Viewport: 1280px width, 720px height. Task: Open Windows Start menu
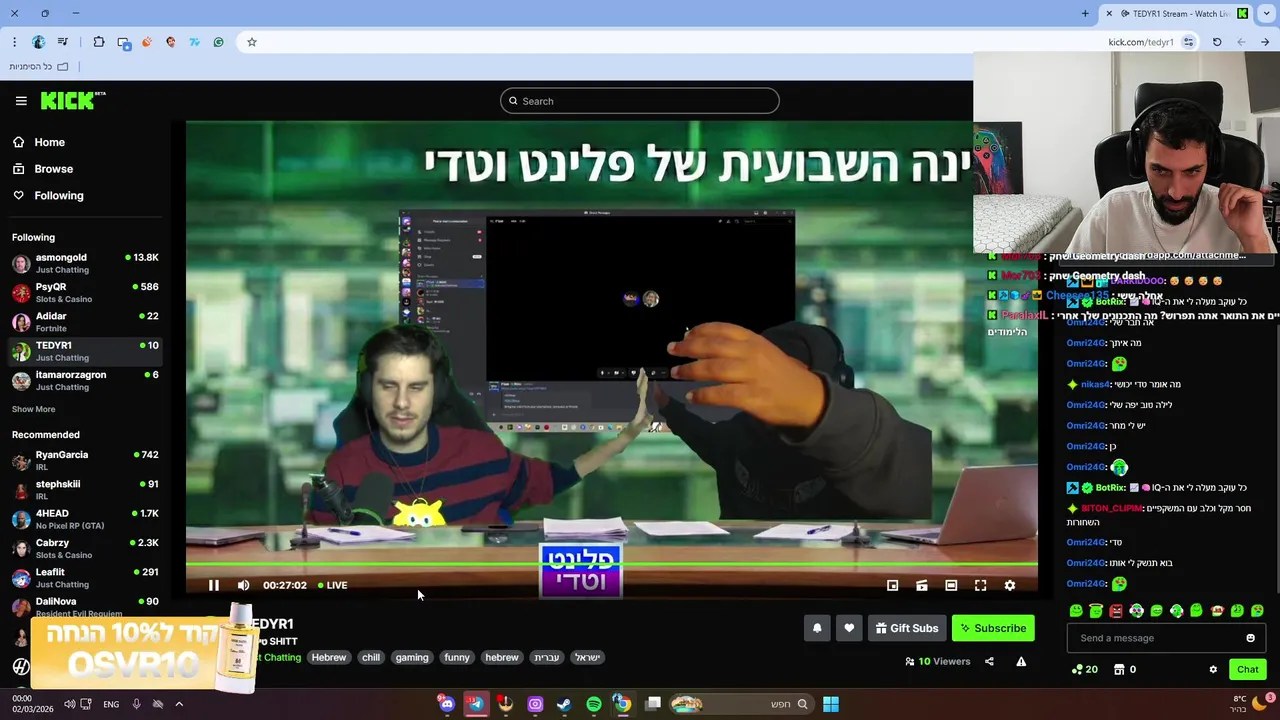point(830,704)
